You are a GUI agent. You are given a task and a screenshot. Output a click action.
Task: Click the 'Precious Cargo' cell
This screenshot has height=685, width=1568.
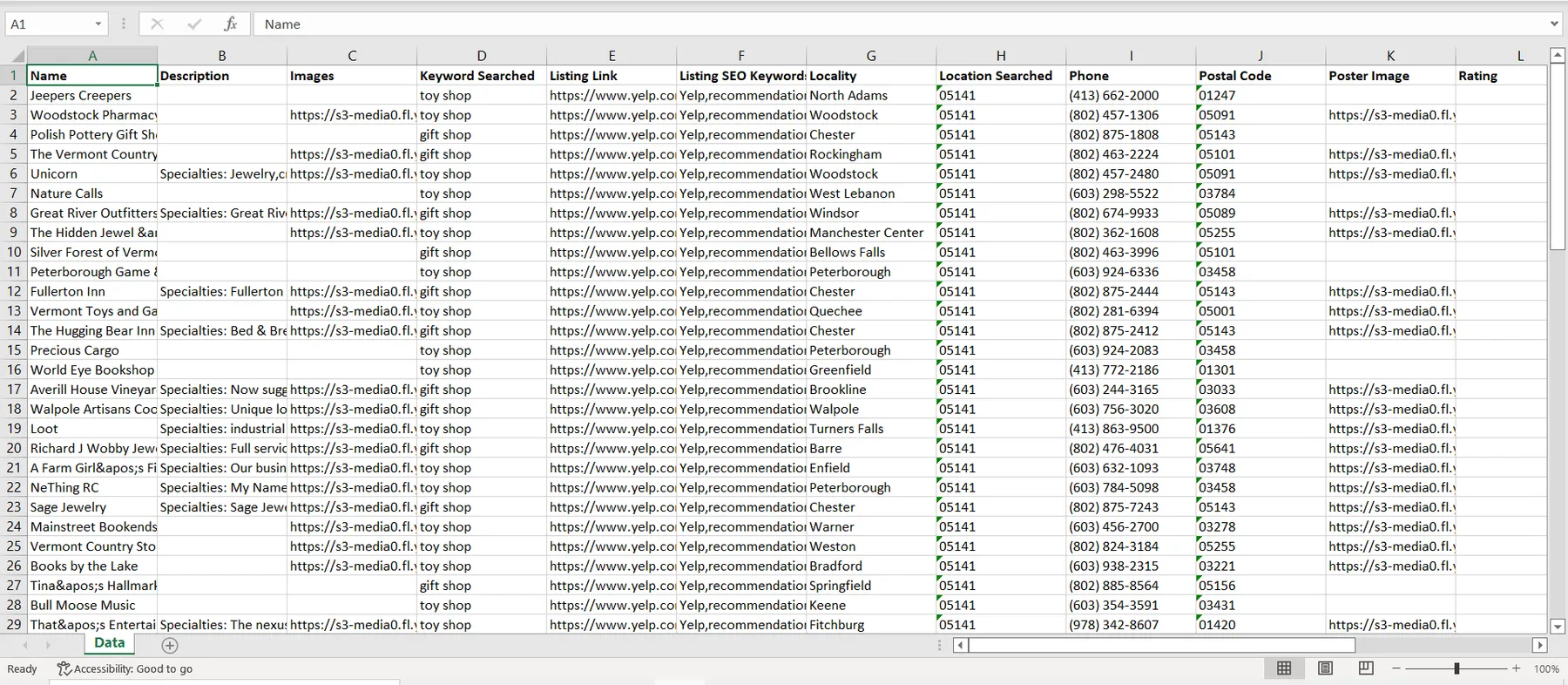92,350
